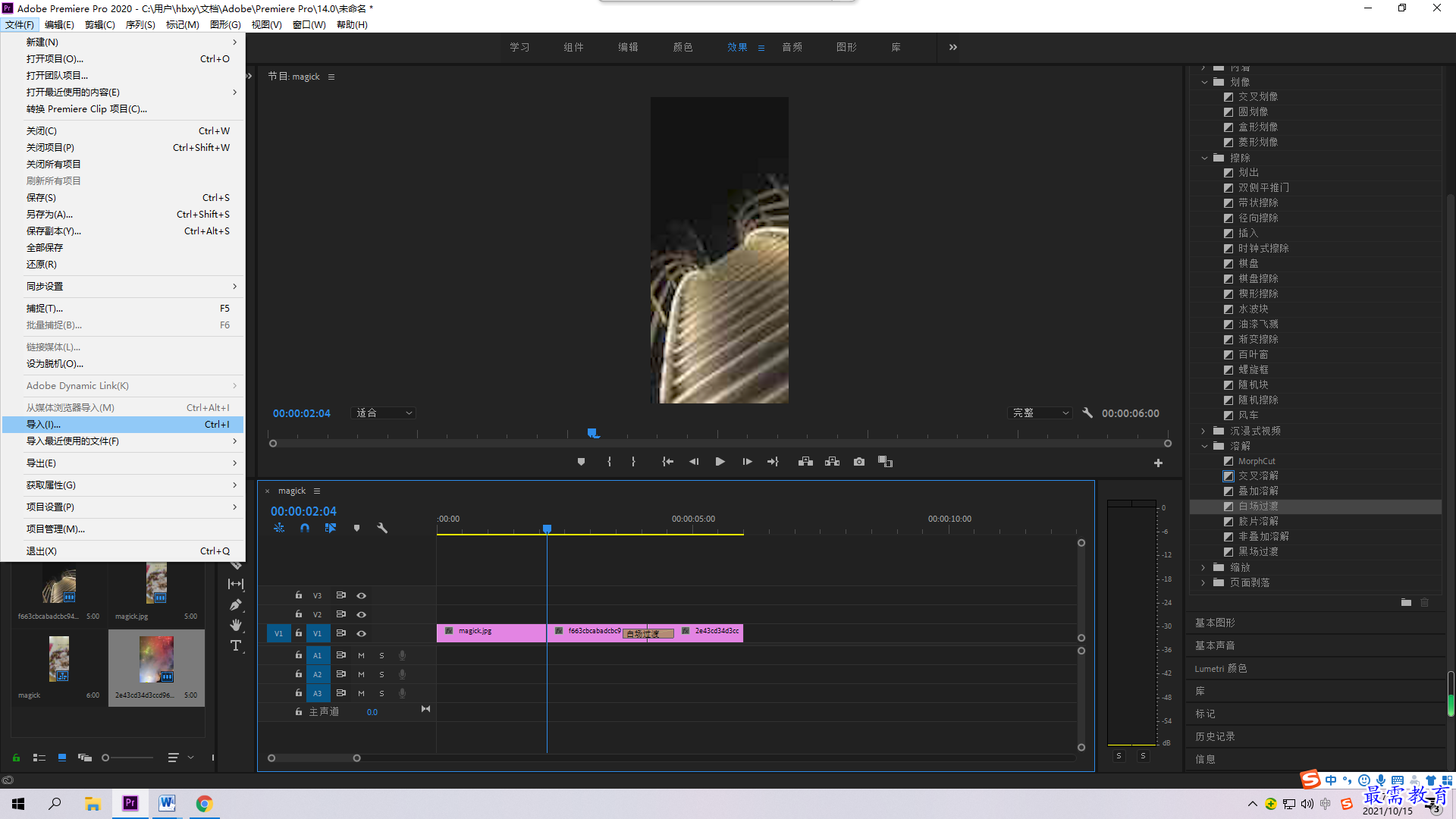Open the 适合 zoom level dropdown
1456x819 pixels.
(x=384, y=413)
